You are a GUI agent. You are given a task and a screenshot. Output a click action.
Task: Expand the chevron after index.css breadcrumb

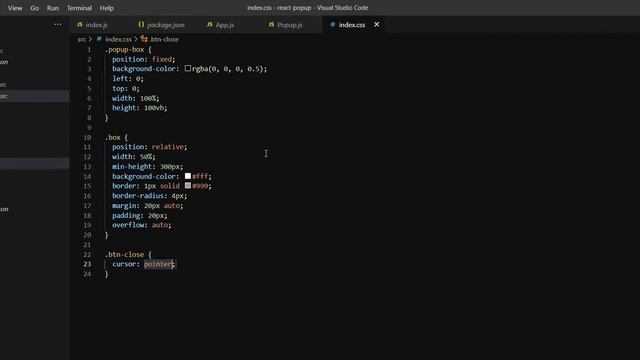(x=136, y=39)
